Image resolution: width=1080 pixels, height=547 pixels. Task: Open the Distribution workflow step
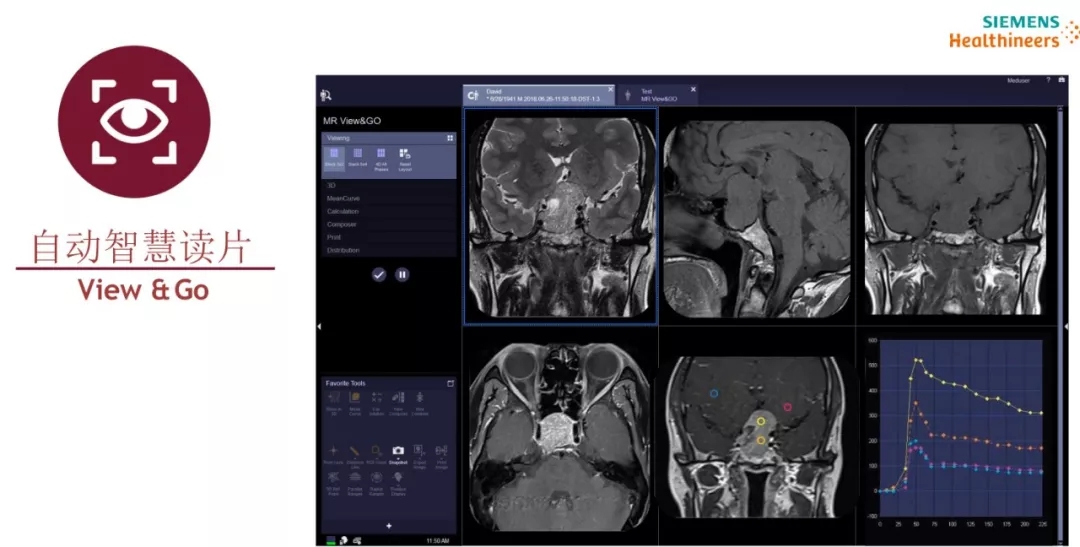pos(388,250)
